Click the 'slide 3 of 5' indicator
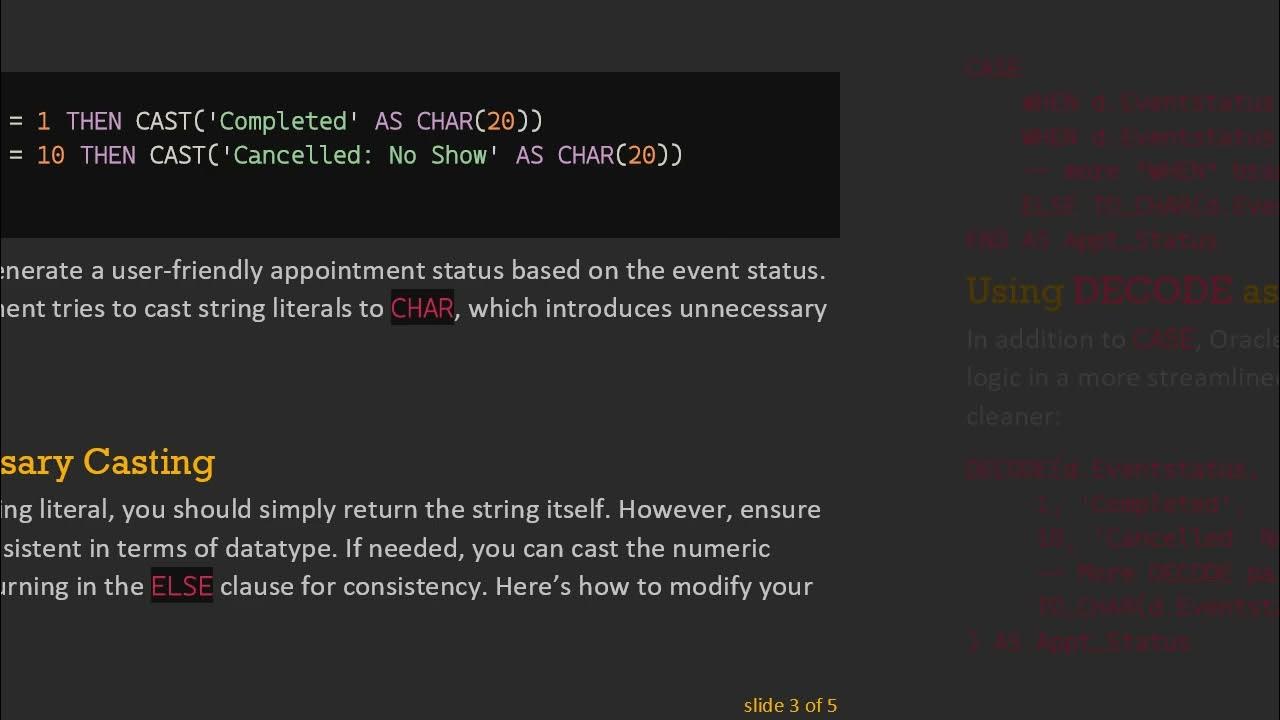The image size is (1280, 720). tap(790, 705)
